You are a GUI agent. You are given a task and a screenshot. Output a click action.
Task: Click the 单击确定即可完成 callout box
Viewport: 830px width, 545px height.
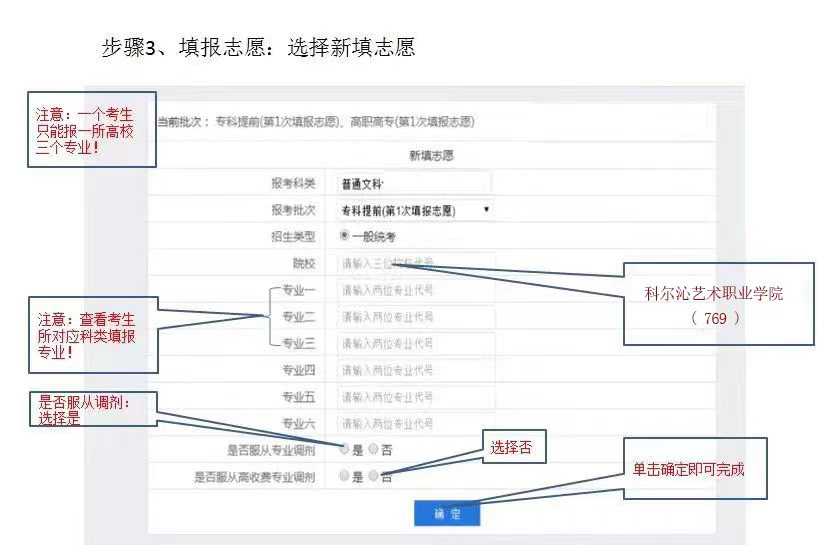(695, 469)
